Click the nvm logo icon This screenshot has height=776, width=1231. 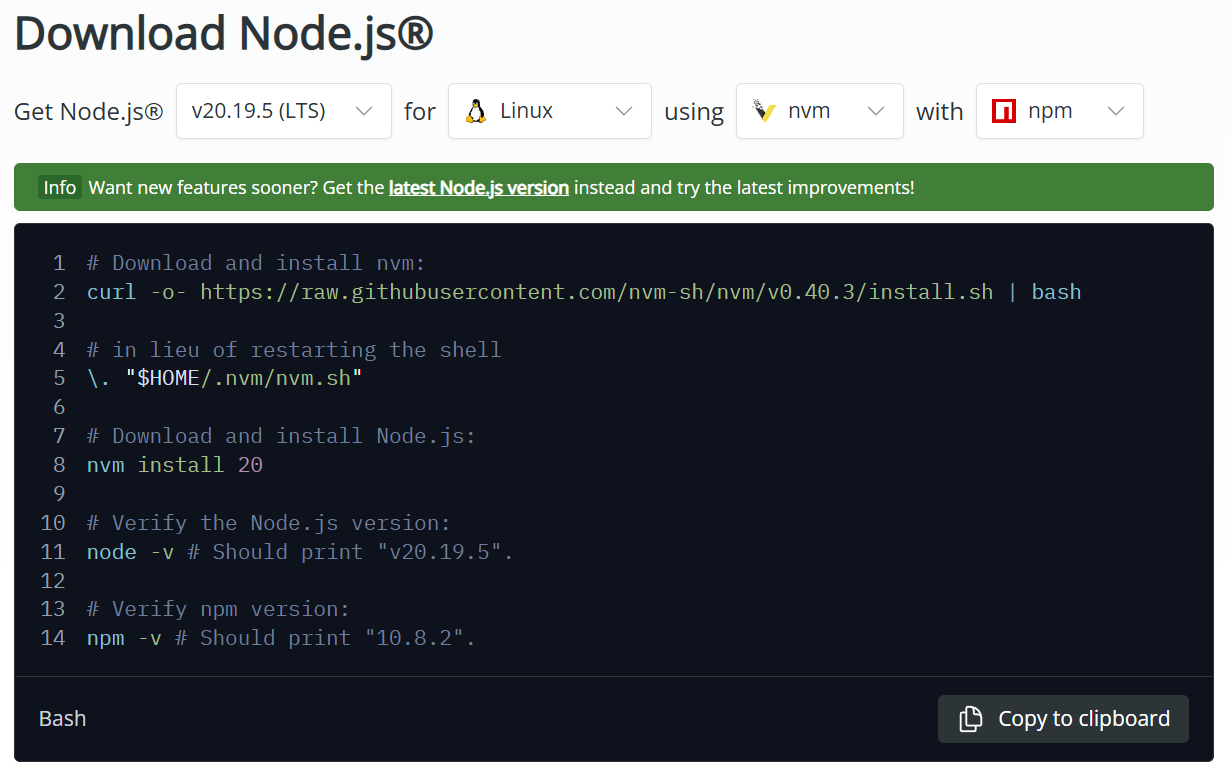coord(765,111)
